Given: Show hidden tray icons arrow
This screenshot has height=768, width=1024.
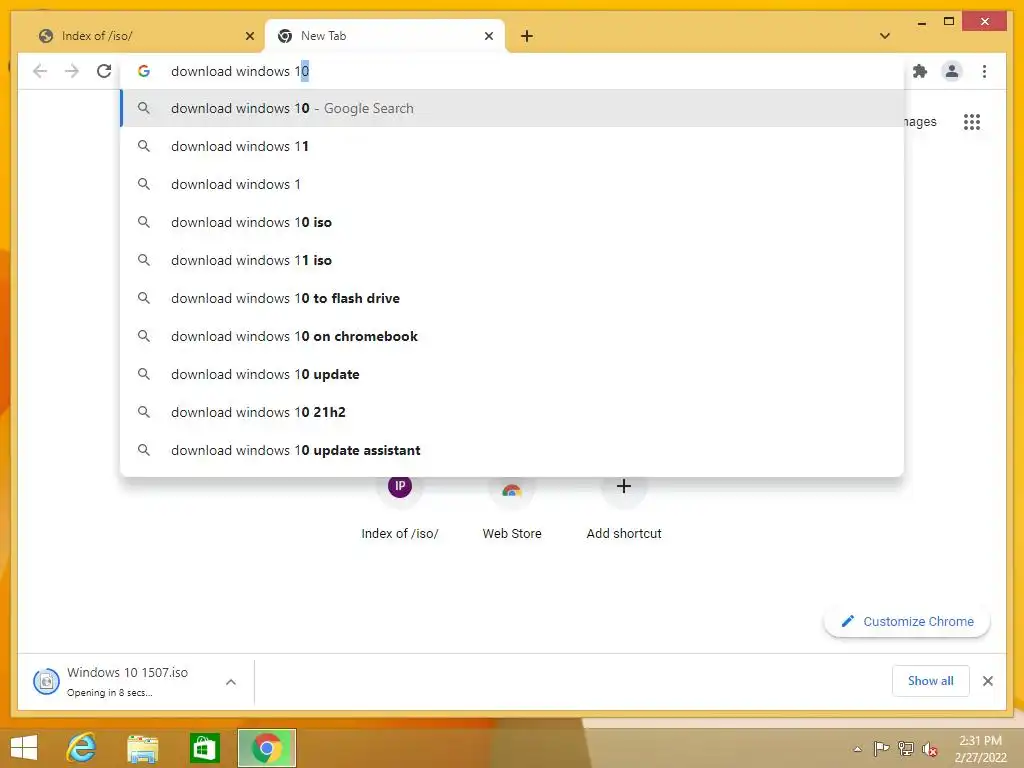Looking at the screenshot, I should (x=857, y=749).
